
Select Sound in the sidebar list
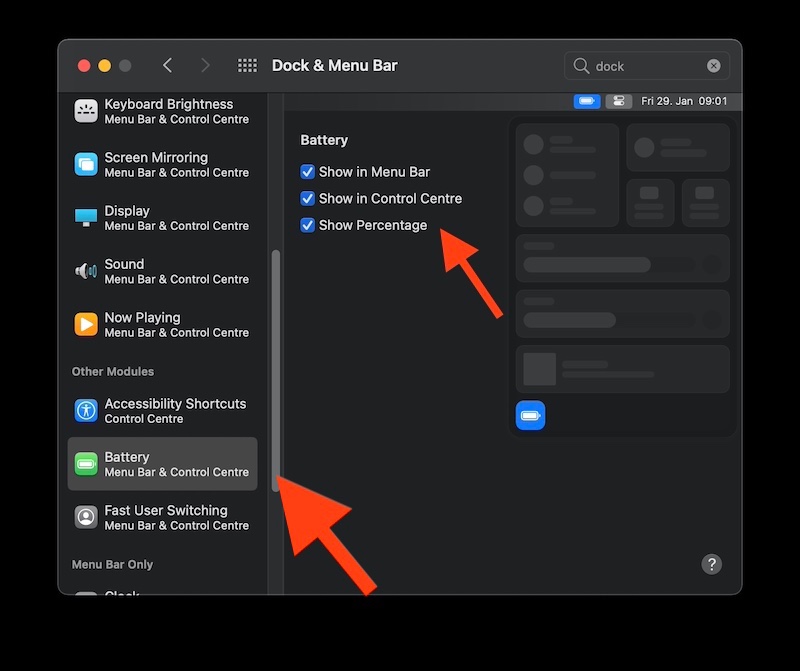(162, 271)
